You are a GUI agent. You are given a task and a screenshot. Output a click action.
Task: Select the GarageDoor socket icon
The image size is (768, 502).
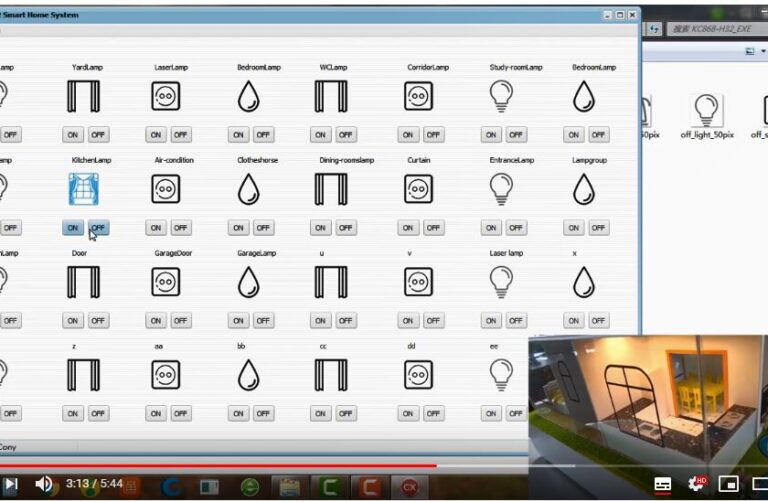point(166,282)
